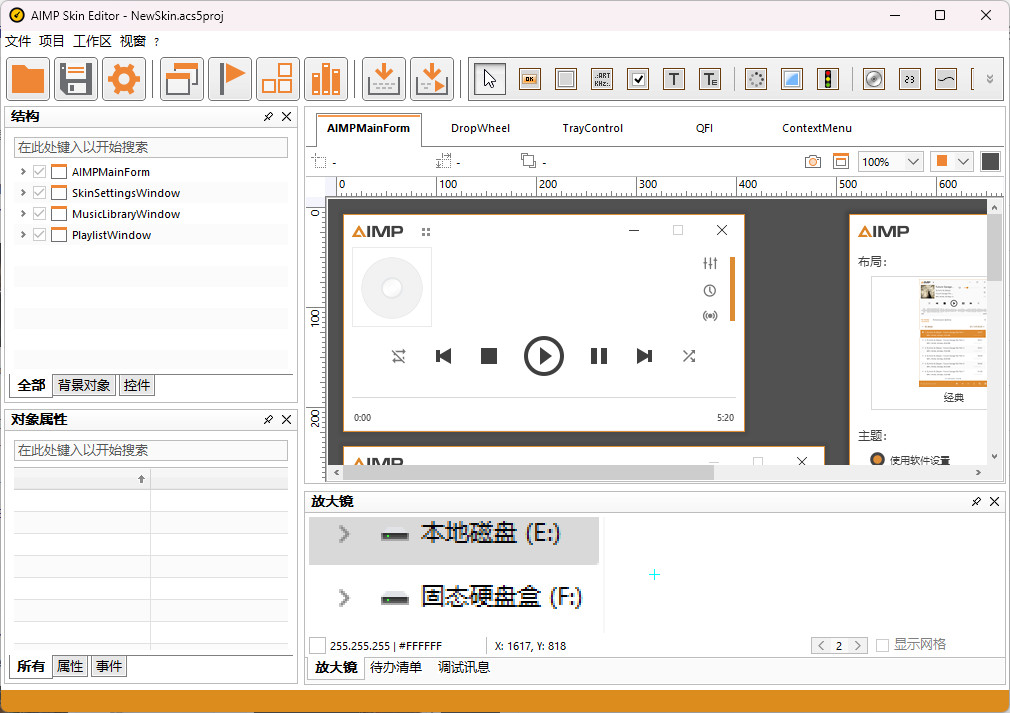1010x713 pixels.
Task: Open project settings gear icon
Action: [x=124, y=79]
